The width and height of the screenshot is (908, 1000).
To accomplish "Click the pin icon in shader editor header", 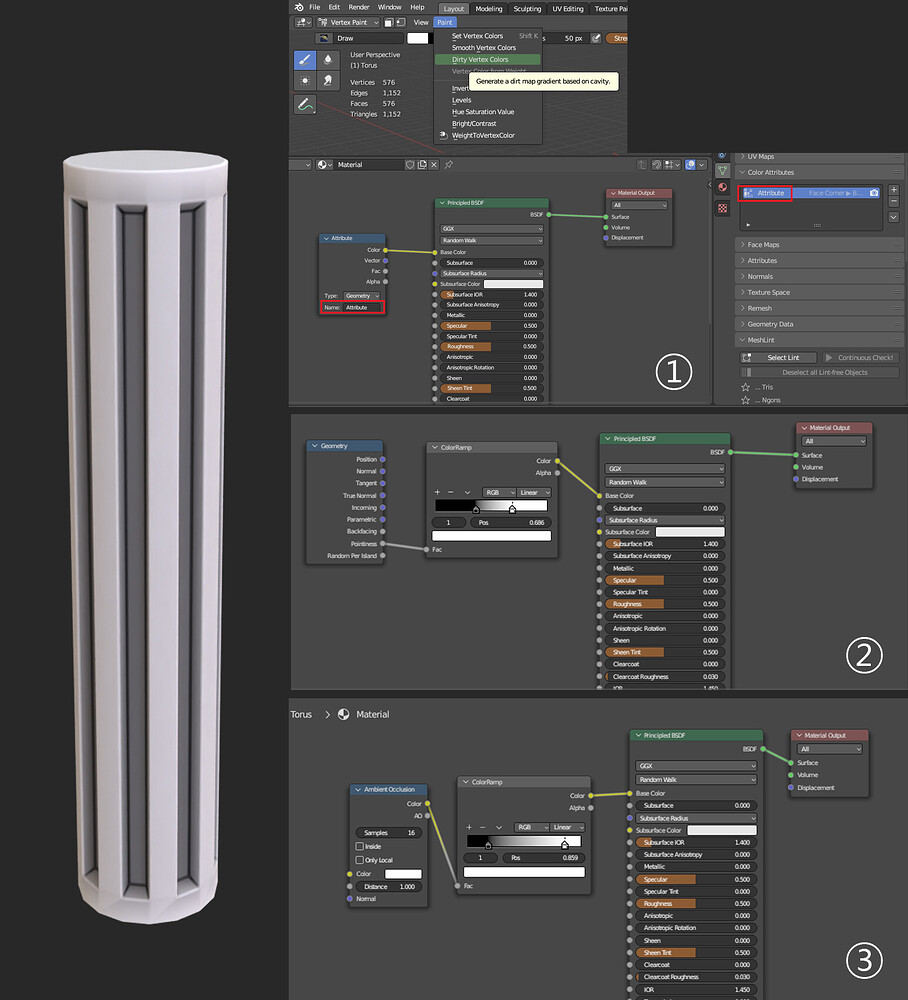I will (x=448, y=165).
